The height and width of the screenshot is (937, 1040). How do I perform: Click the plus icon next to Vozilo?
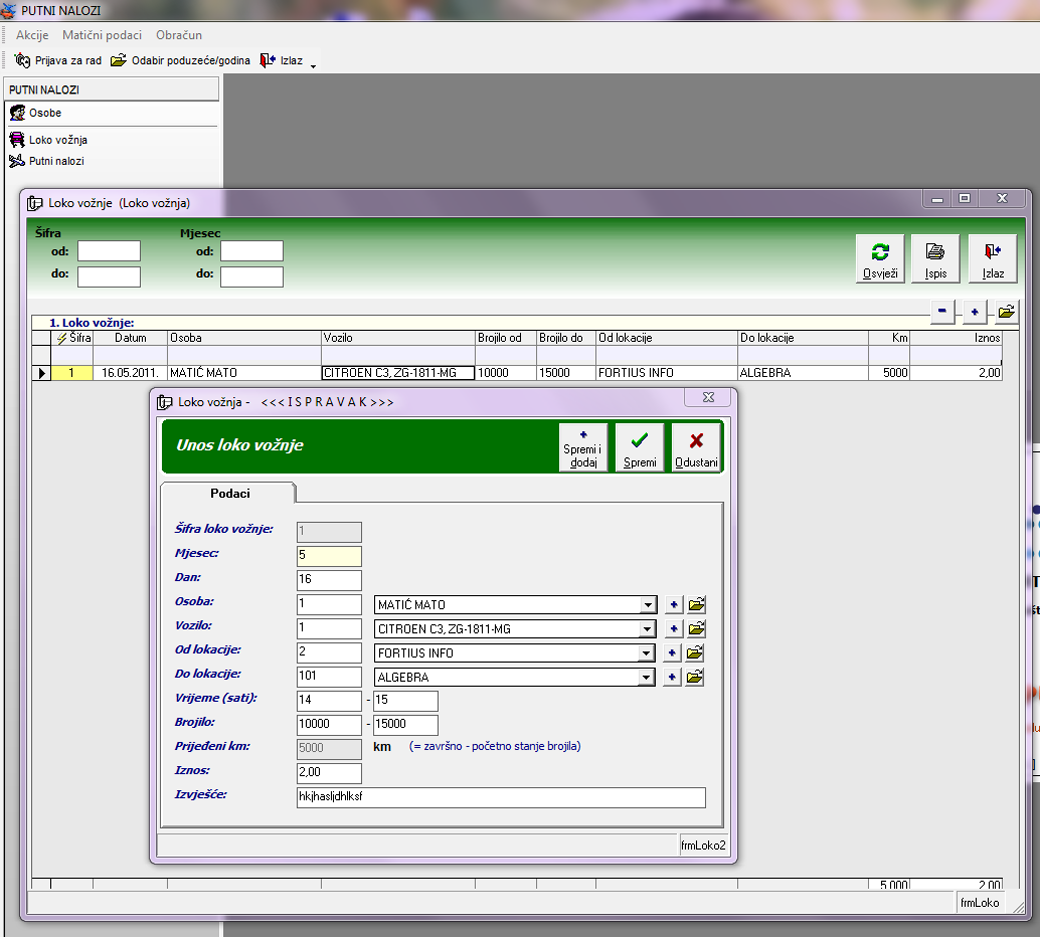[673, 629]
